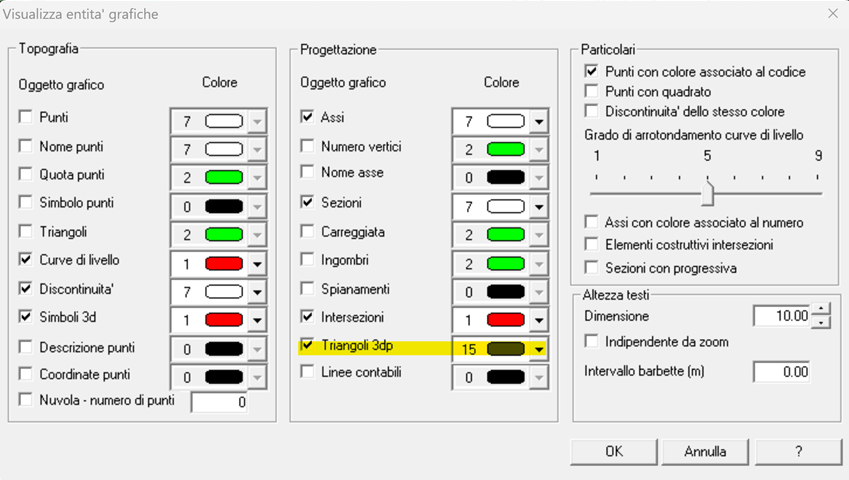
Task: Uncheck the Curve di livello checkbox
Action: [x=26, y=260]
